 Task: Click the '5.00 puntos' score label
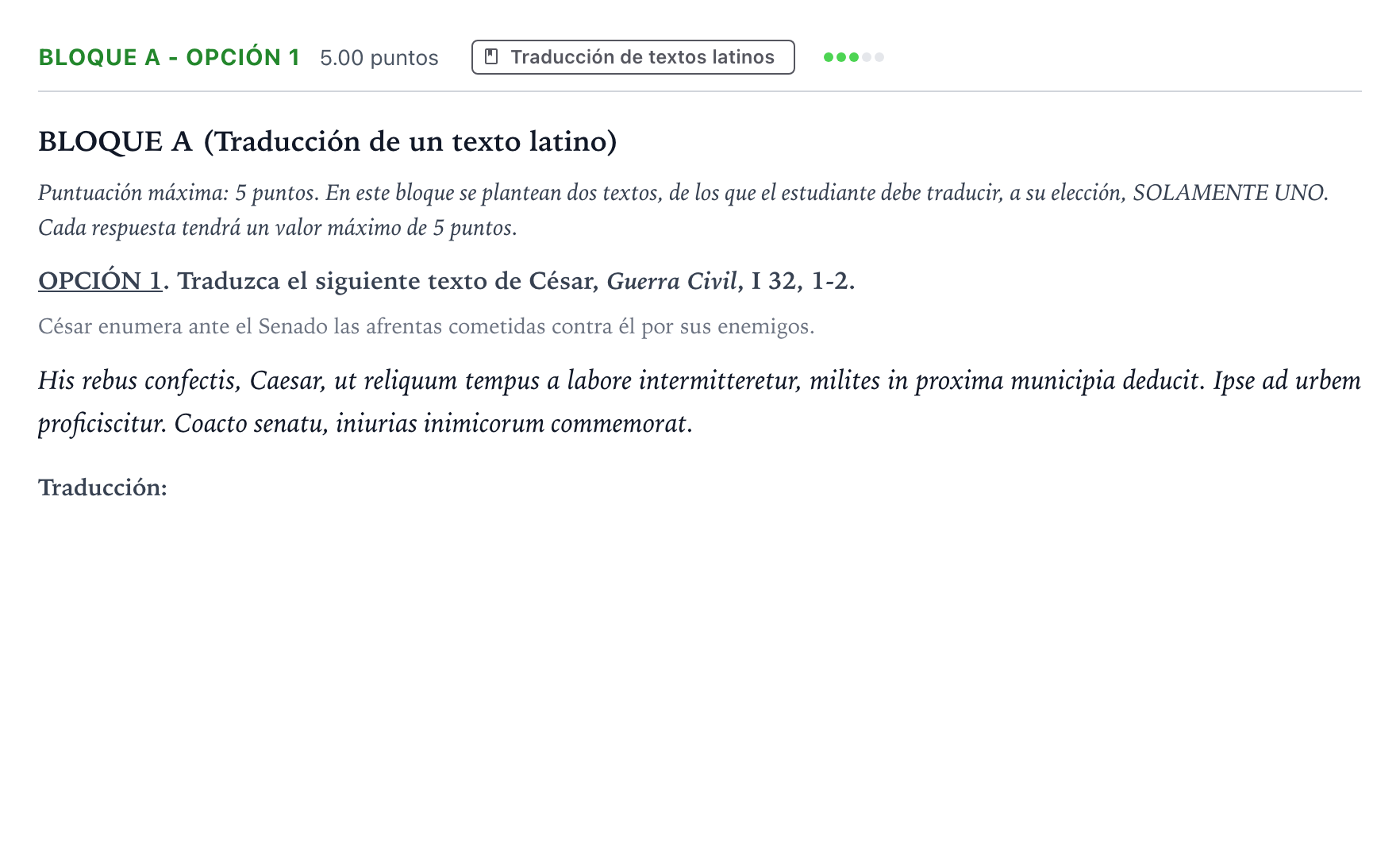[379, 58]
